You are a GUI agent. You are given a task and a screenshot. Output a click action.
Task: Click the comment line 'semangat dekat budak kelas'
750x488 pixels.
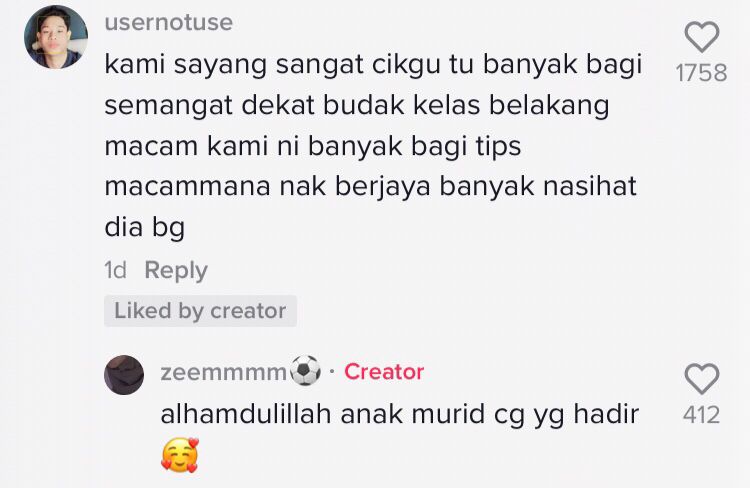click(357, 106)
